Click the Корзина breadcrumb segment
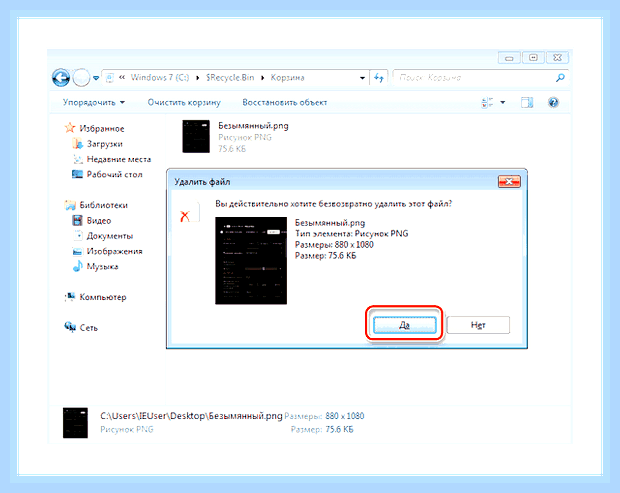This screenshot has height=493, width=620. (287, 77)
